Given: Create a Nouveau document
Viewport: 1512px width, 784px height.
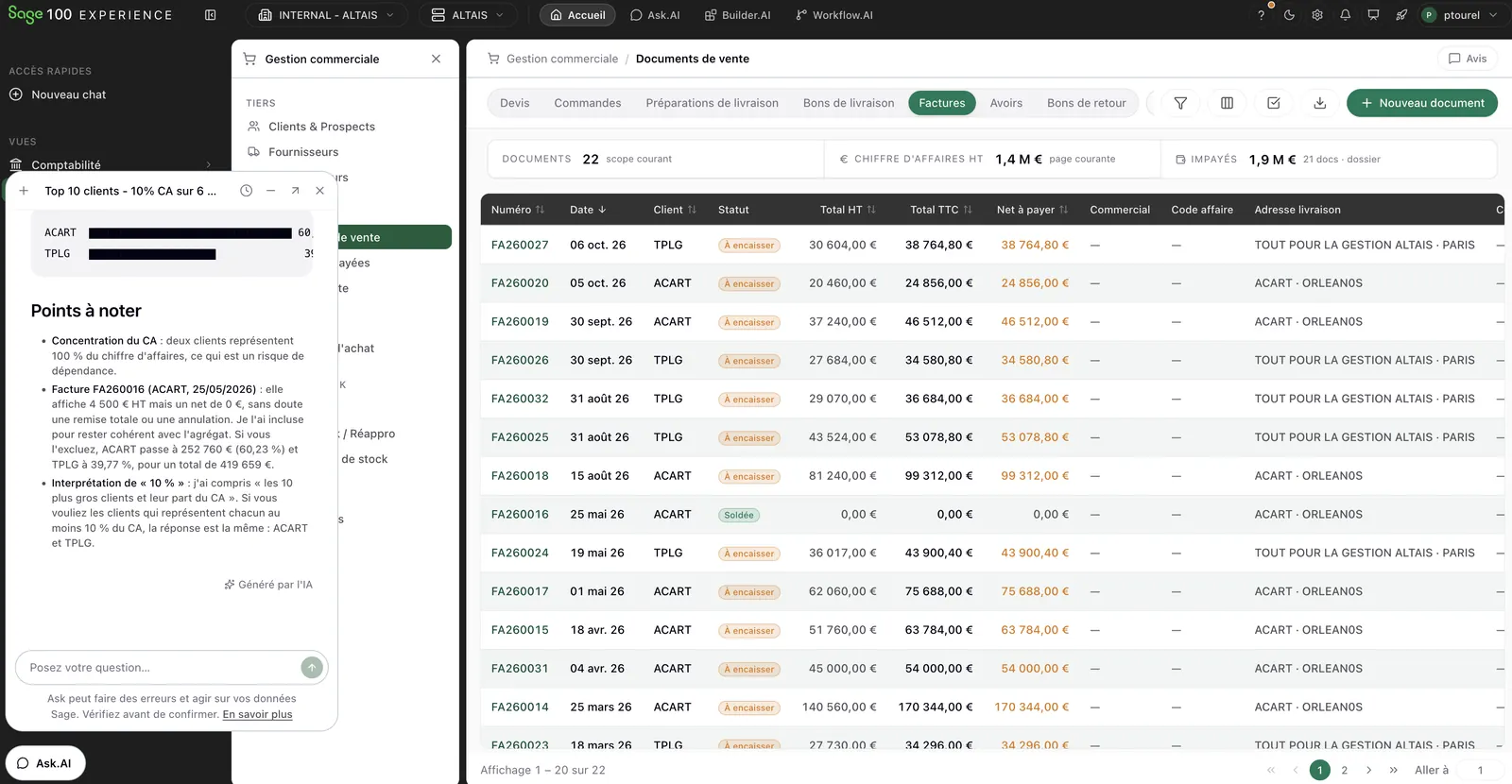Looking at the screenshot, I should (x=1422, y=103).
